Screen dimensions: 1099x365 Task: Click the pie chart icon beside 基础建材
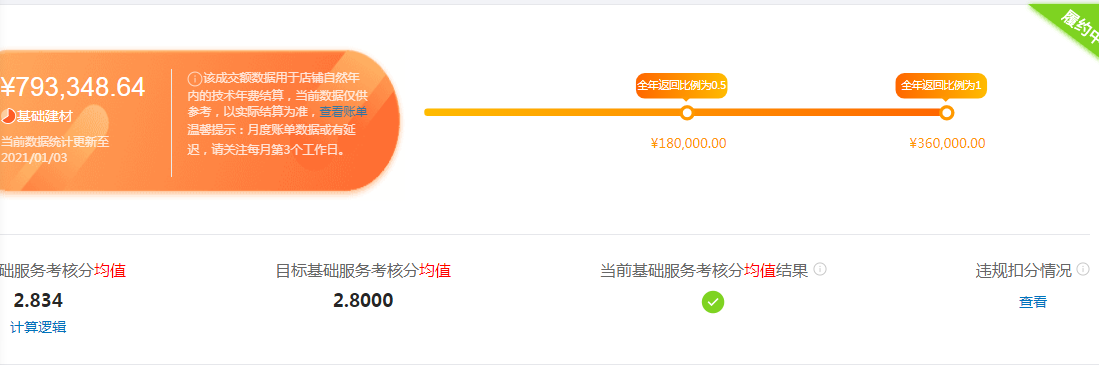coord(8,116)
